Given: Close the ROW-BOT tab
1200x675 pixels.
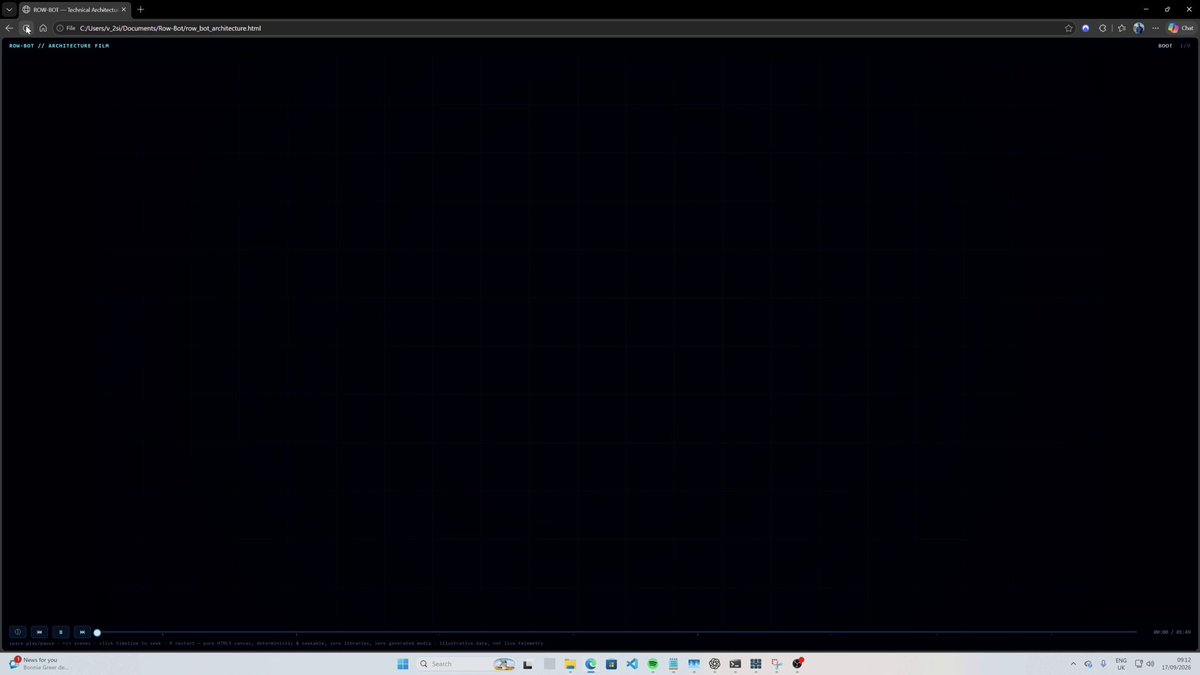Looking at the screenshot, I should pos(124,9).
